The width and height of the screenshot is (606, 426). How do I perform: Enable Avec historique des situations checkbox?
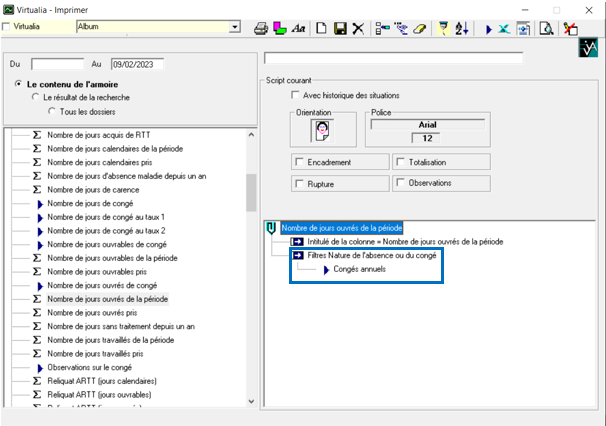point(295,95)
